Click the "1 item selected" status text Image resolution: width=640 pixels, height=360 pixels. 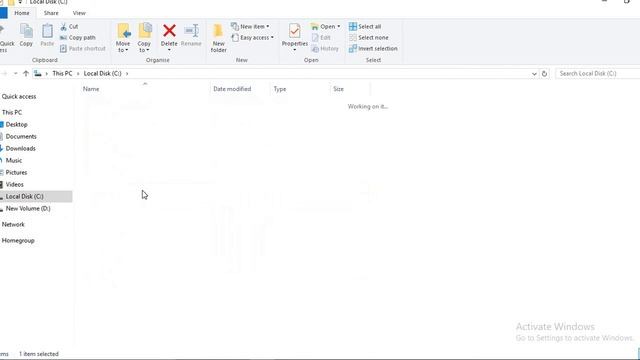pyautogui.click(x=39, y=354)
